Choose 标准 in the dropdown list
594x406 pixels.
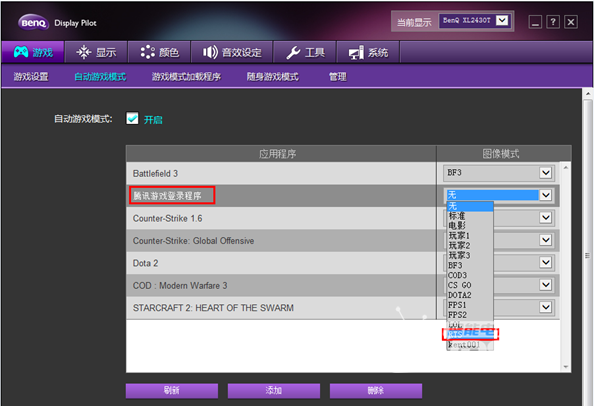(470, 216)
